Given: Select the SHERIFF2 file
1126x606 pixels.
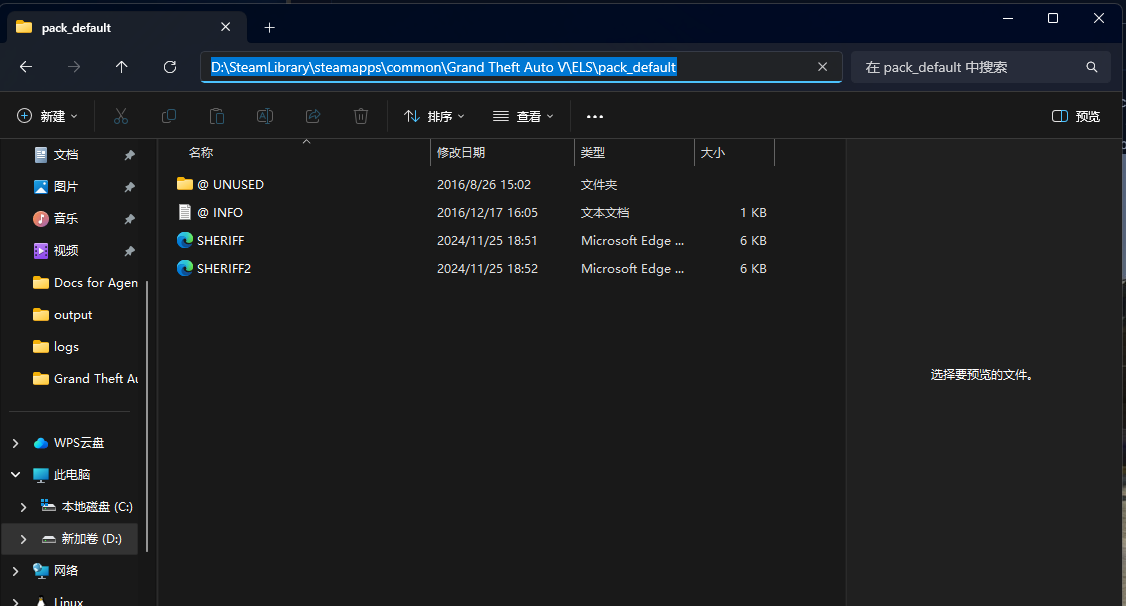Looking at the screenshot, I should (474, 269).
